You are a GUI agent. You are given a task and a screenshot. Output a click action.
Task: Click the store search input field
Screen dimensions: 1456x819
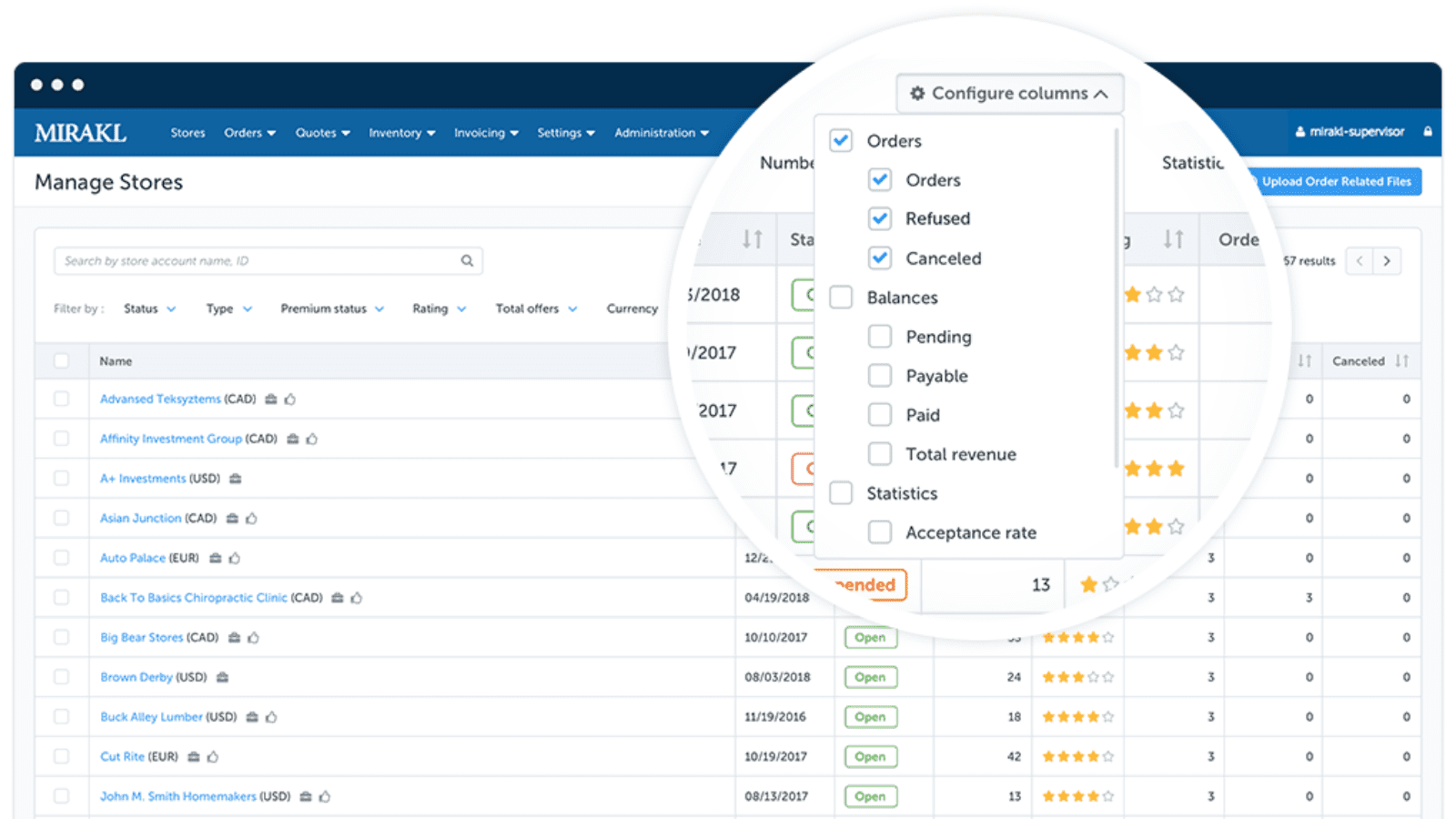268,261
